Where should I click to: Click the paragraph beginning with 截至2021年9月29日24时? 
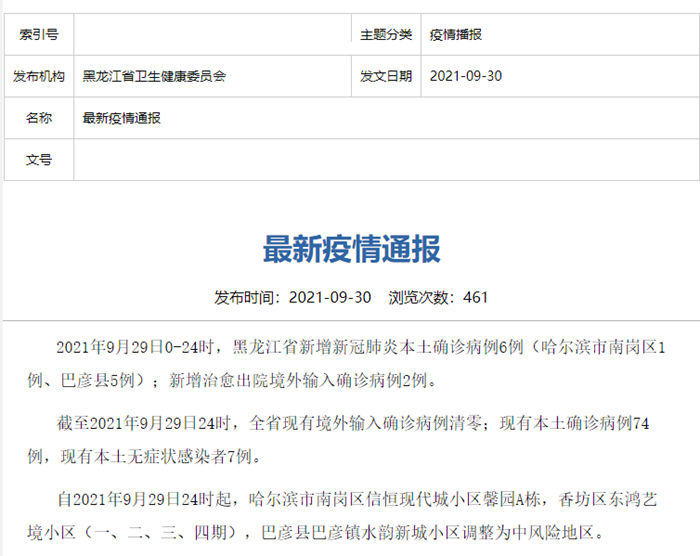point(350,440)
